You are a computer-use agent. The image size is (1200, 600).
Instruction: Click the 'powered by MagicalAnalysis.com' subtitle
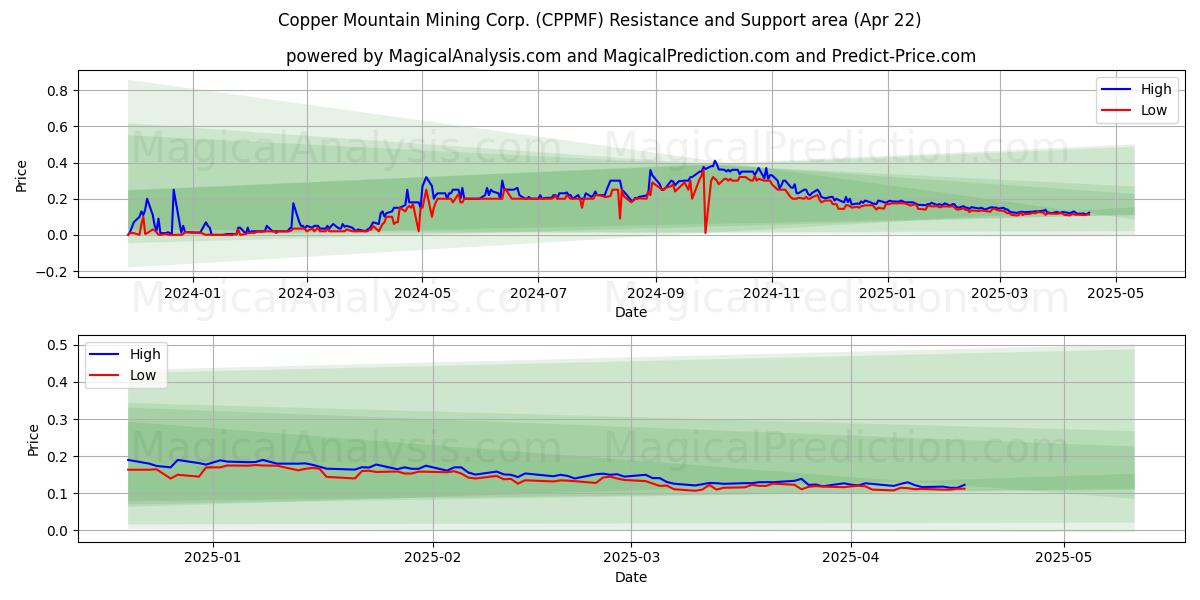pyautogui.click(x=631, y=56)
